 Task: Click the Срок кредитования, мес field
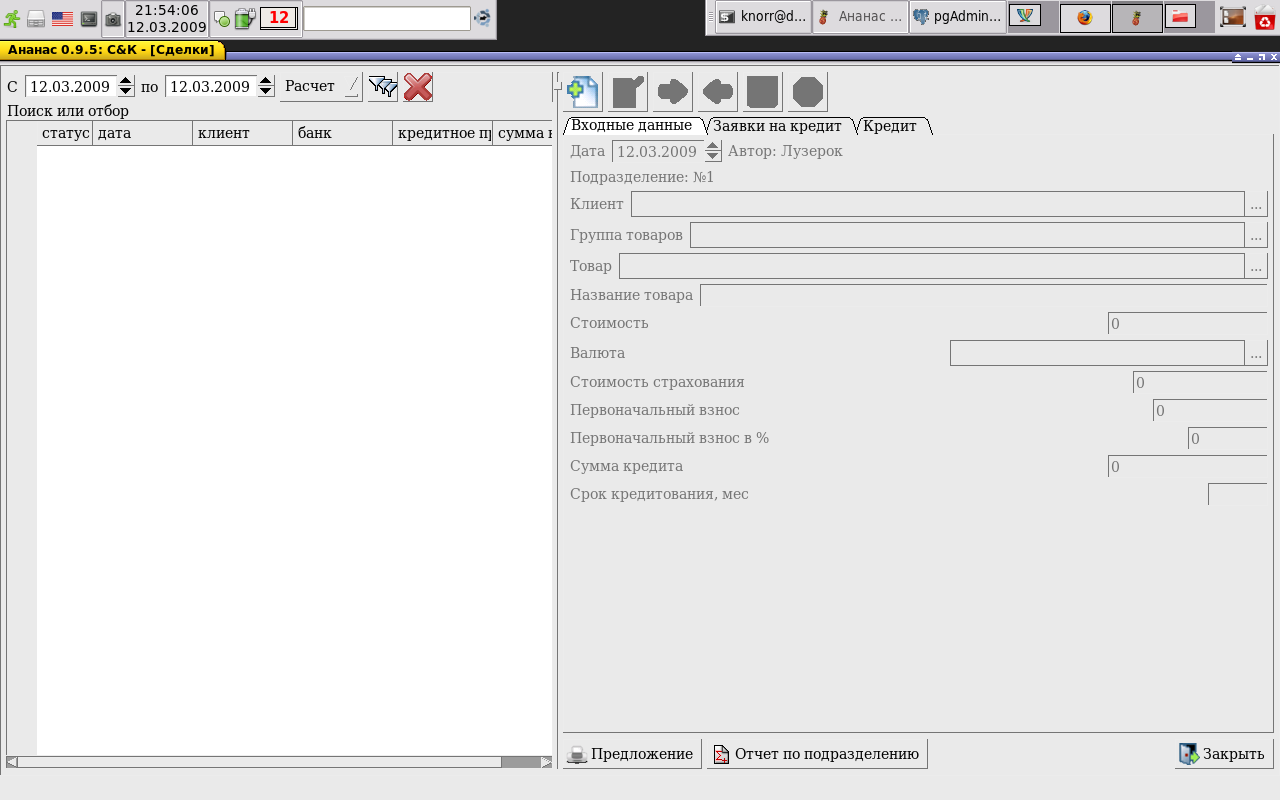[x=1238, y=494]
